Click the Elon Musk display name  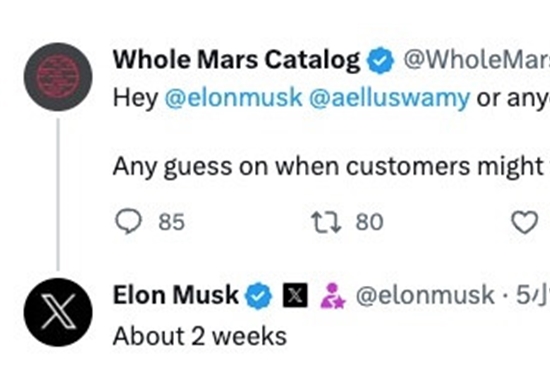pyautogui.click(x=176, y=295)
